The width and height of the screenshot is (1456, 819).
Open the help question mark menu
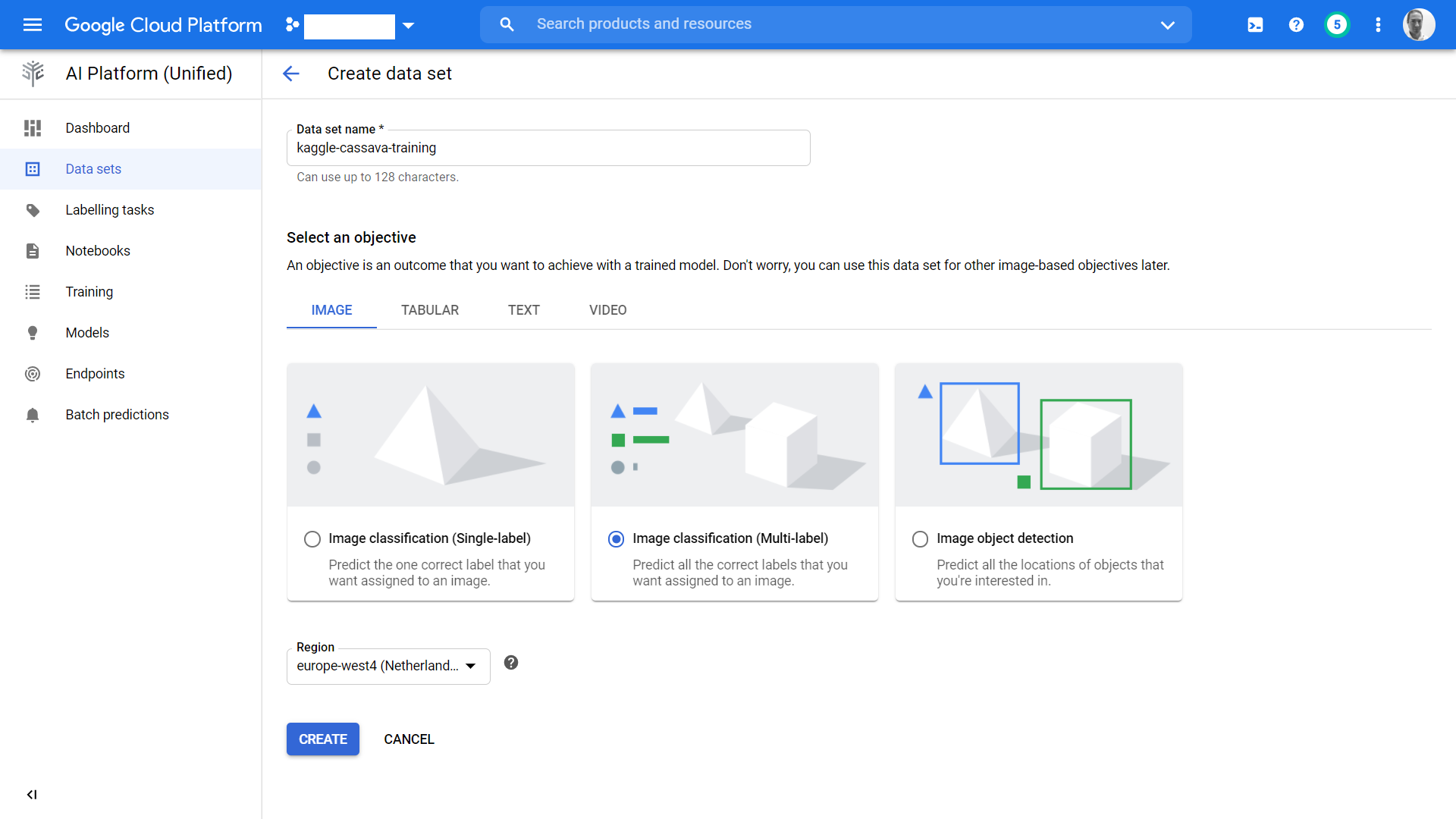(x=1296, y=25)
